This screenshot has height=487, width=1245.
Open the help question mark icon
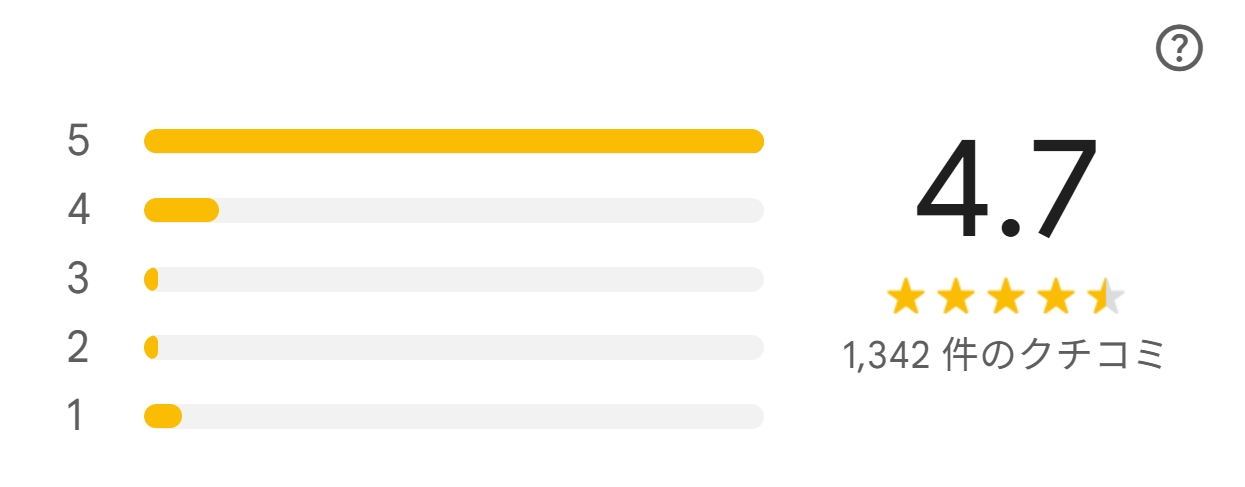click(1179, 48)
